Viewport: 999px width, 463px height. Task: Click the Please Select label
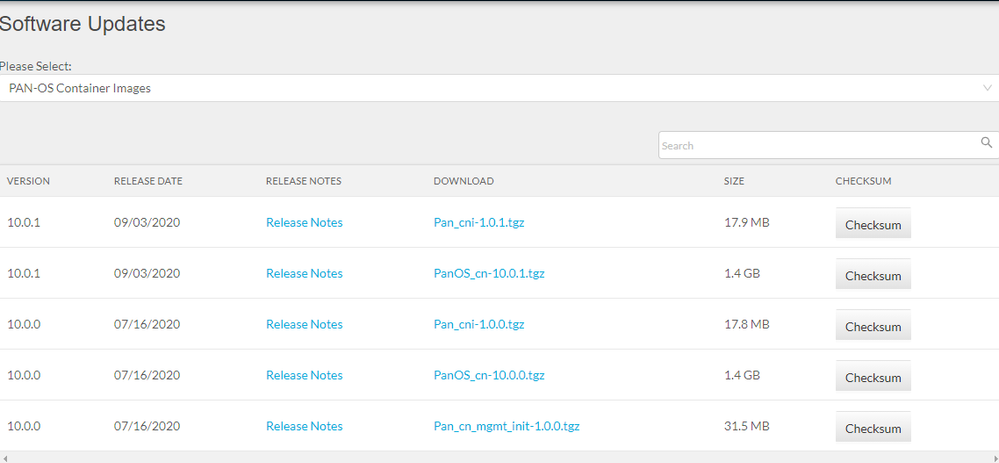[x=36, y=66]
